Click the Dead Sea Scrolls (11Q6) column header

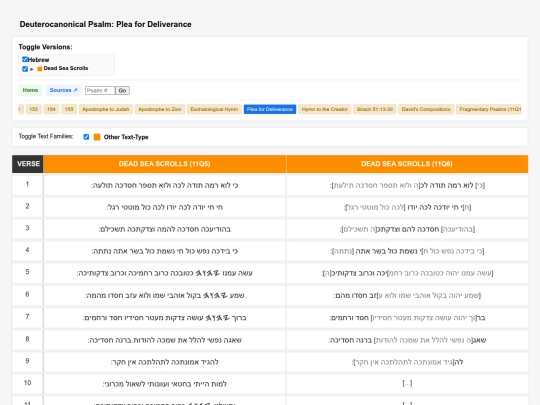point(407,164)
